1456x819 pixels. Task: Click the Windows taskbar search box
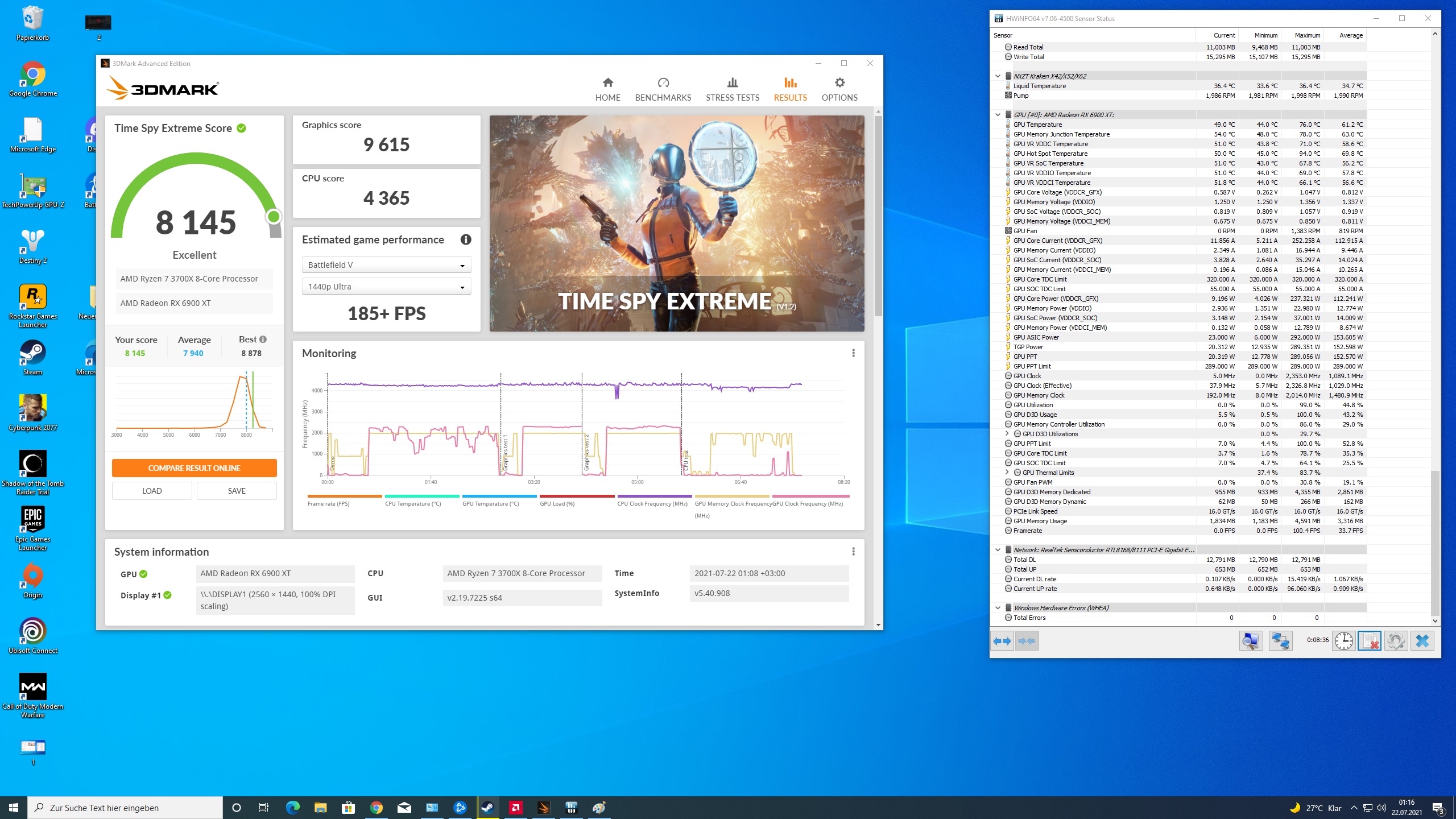pos(125,808)
